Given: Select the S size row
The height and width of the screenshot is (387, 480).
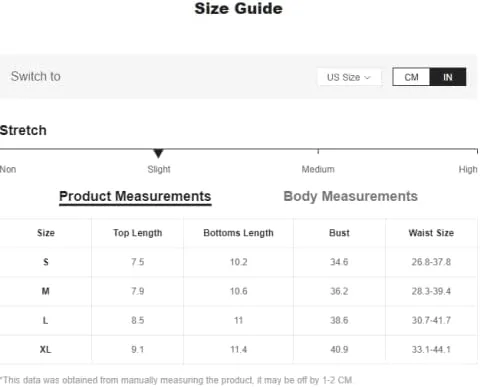Looking at the screenshot, I should point(238,262).
